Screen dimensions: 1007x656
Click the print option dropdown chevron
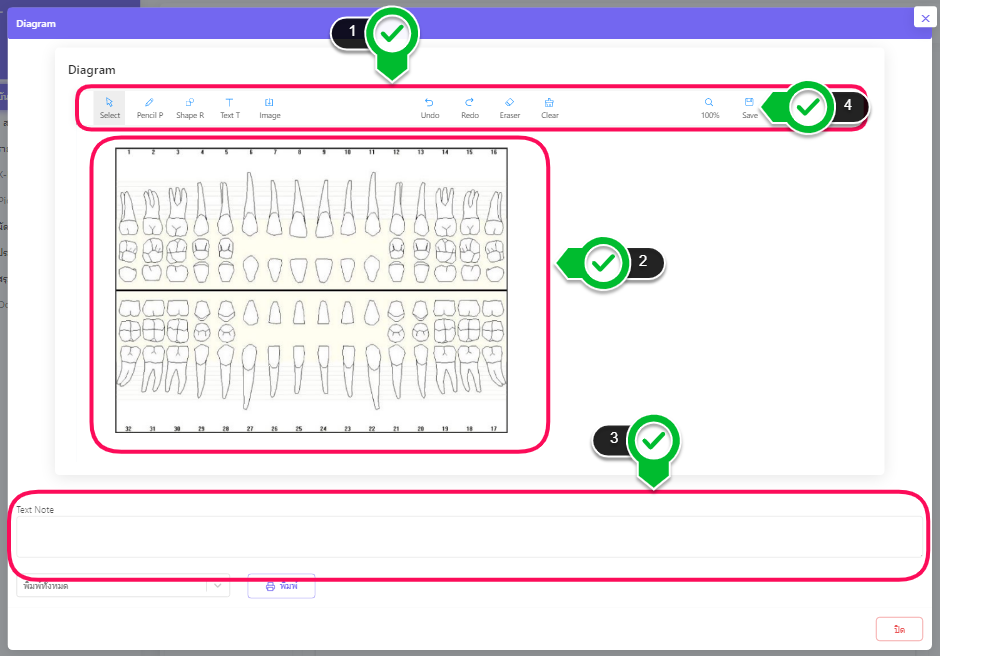pyautogui.click(x=218, y=586)
